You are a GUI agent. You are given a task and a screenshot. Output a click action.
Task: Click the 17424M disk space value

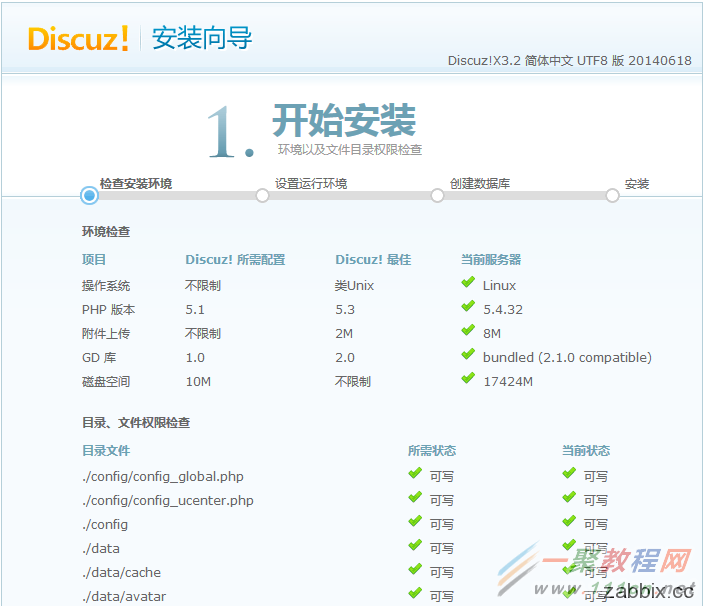point(508,382)
